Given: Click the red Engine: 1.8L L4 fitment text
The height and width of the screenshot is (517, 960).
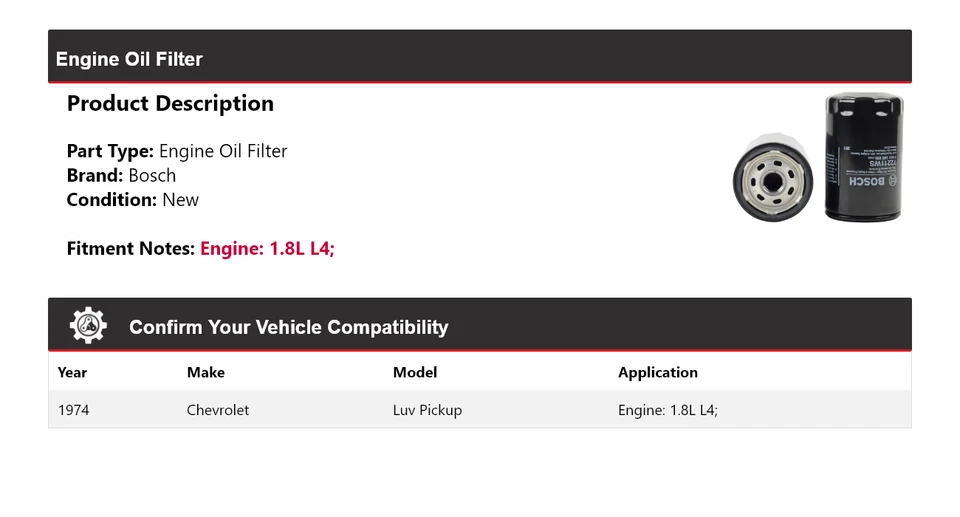Looking at the screenshot, I should 267,249.
